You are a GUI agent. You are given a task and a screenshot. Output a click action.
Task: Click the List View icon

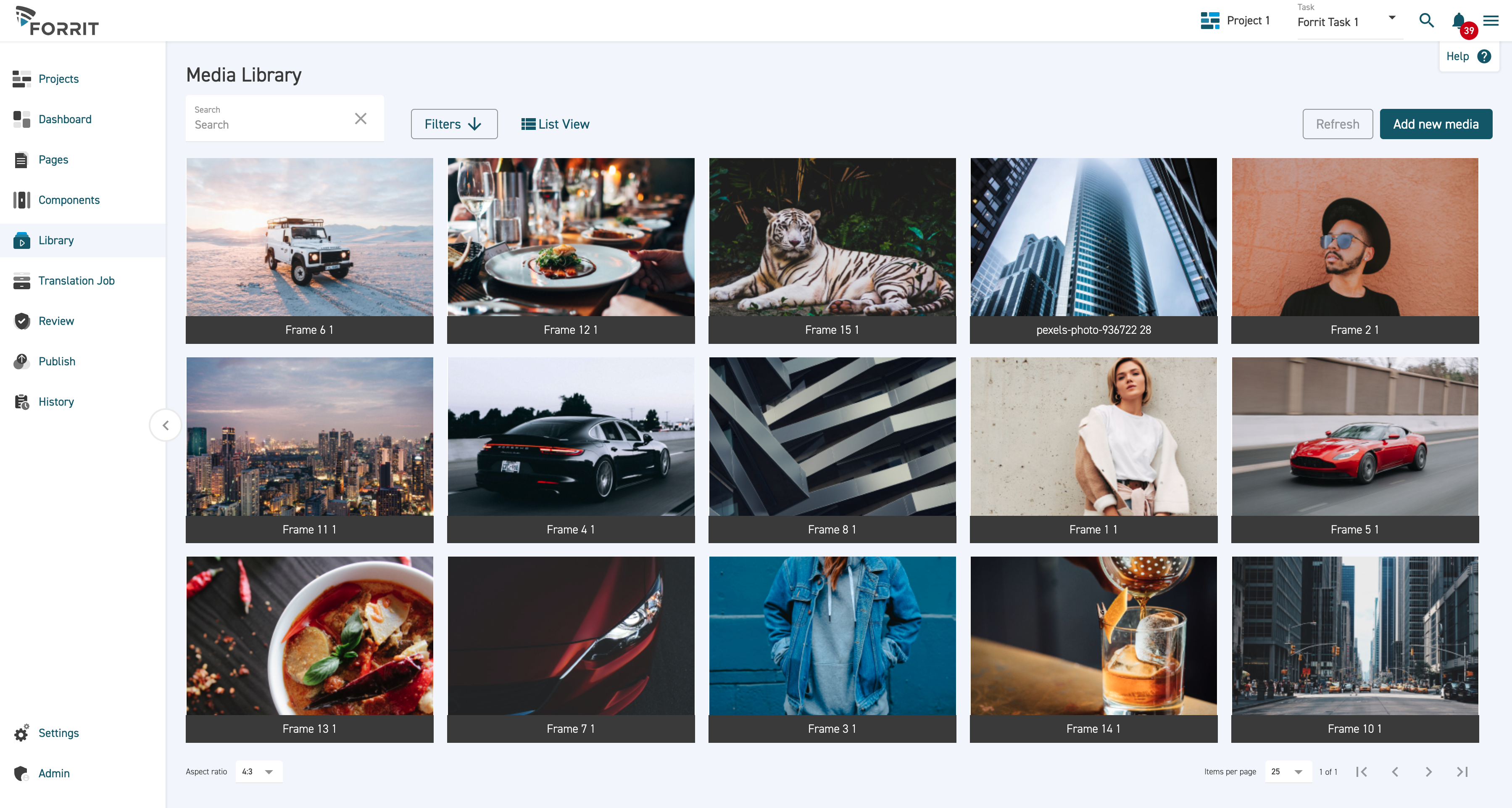[x=528, y=124]
